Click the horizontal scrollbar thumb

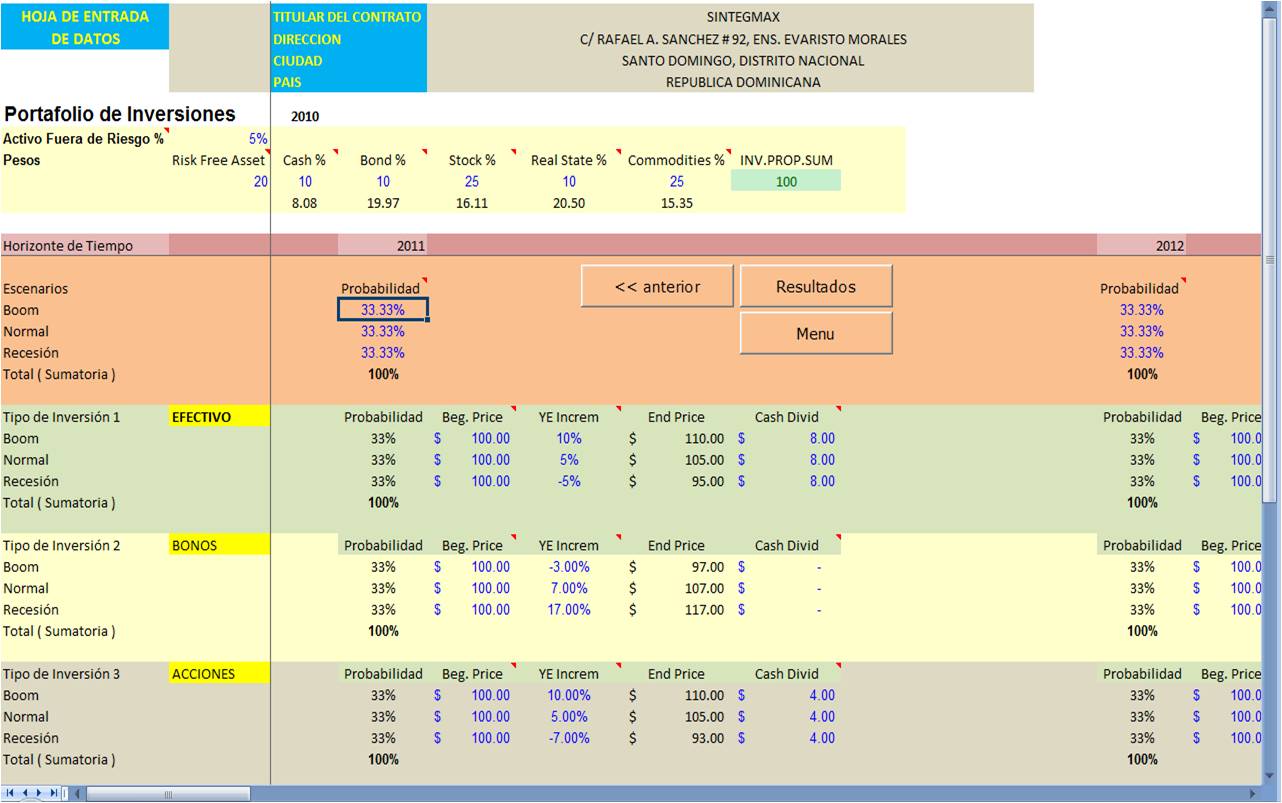(168, 794)
